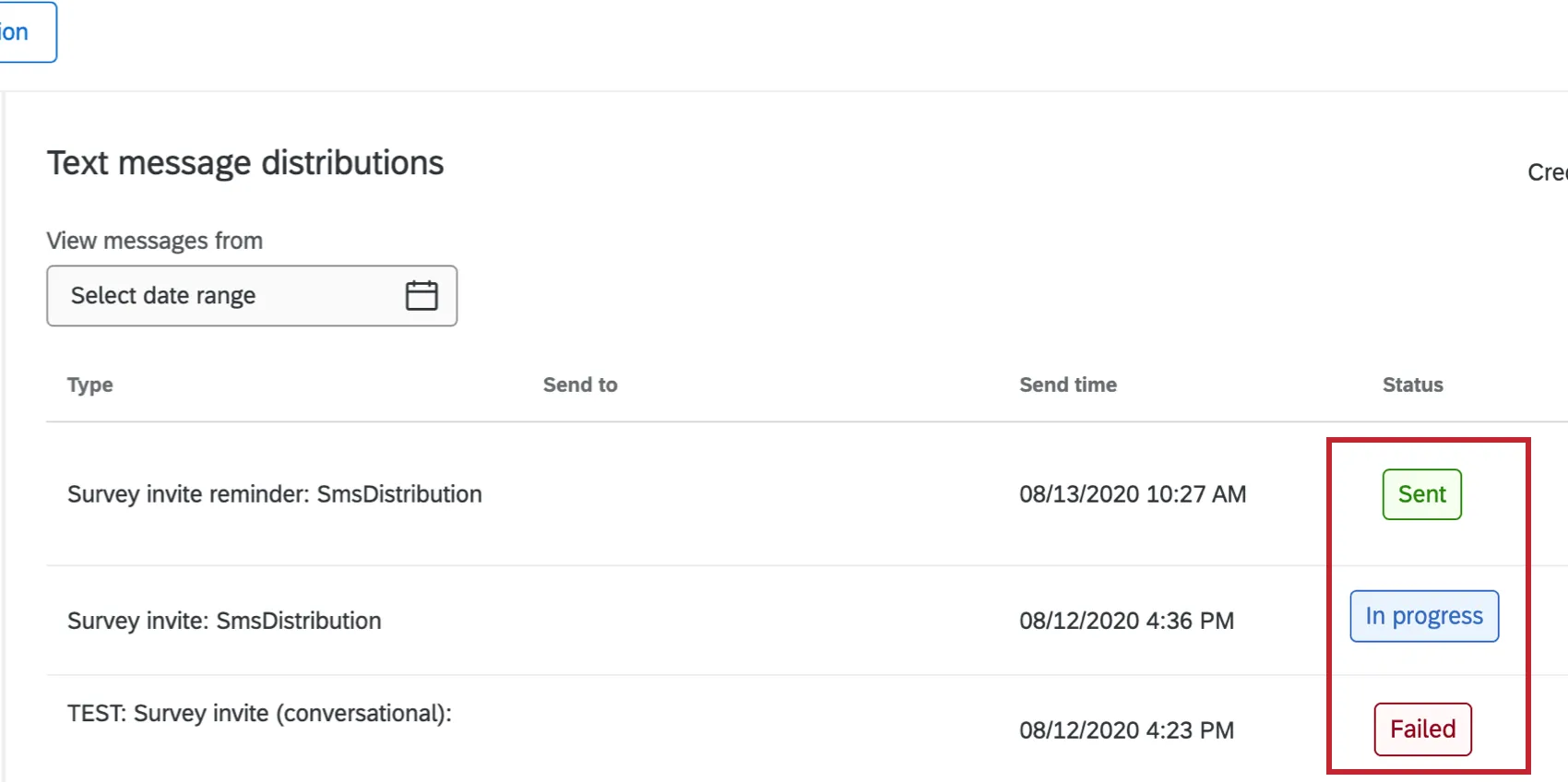Sort by the Type column header
Image resolution: width=1568 pixels, height=782 pixels.
(x=89, y=385)
